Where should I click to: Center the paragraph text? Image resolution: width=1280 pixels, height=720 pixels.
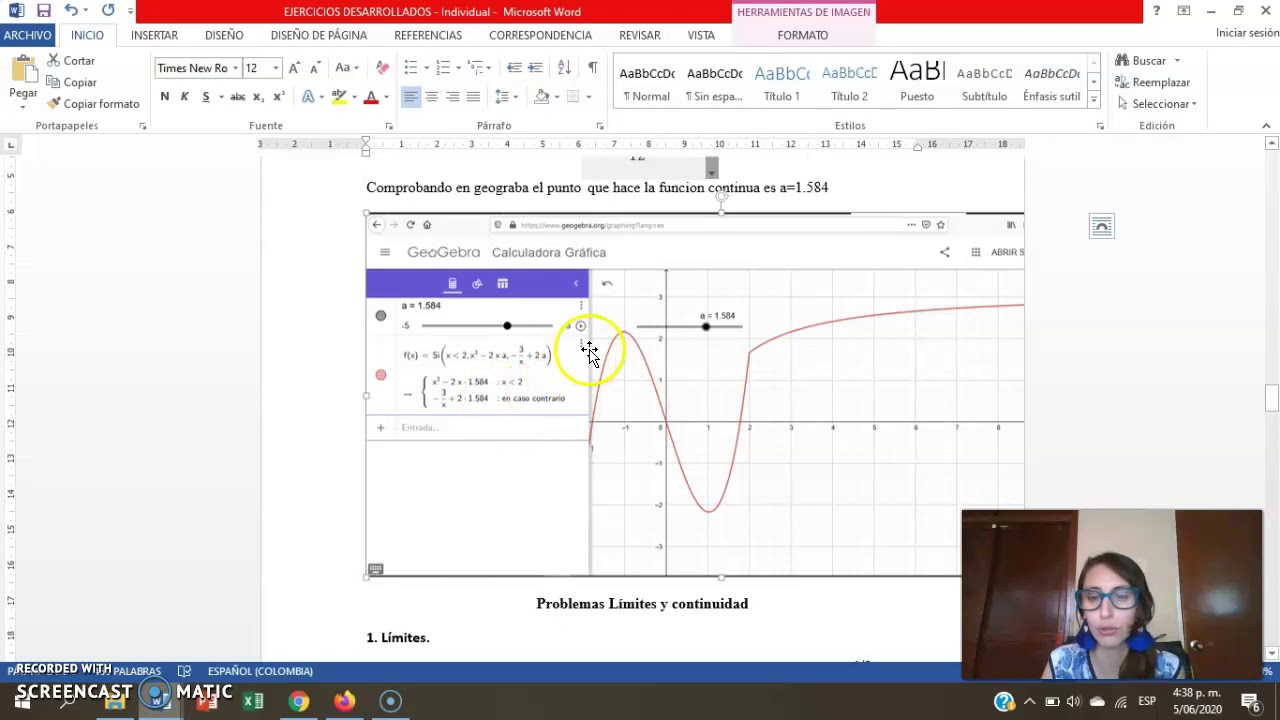point(432,97)
